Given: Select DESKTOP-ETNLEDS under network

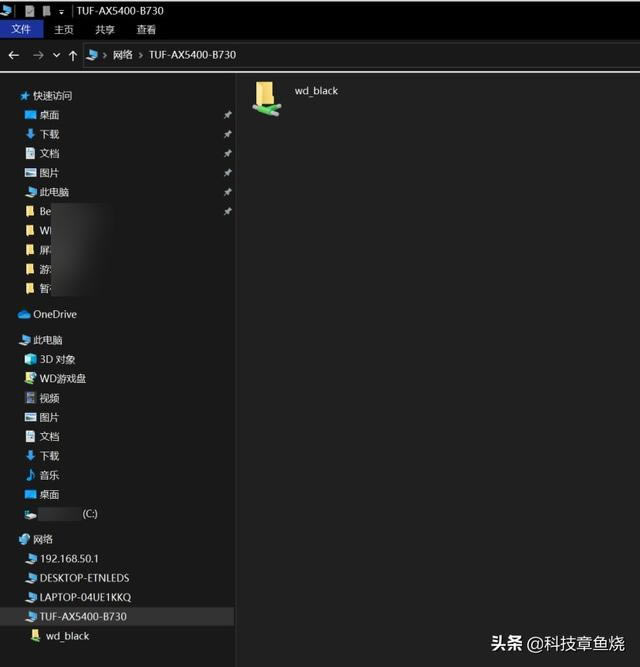Looking at the screenshot, I should (84, 578).
